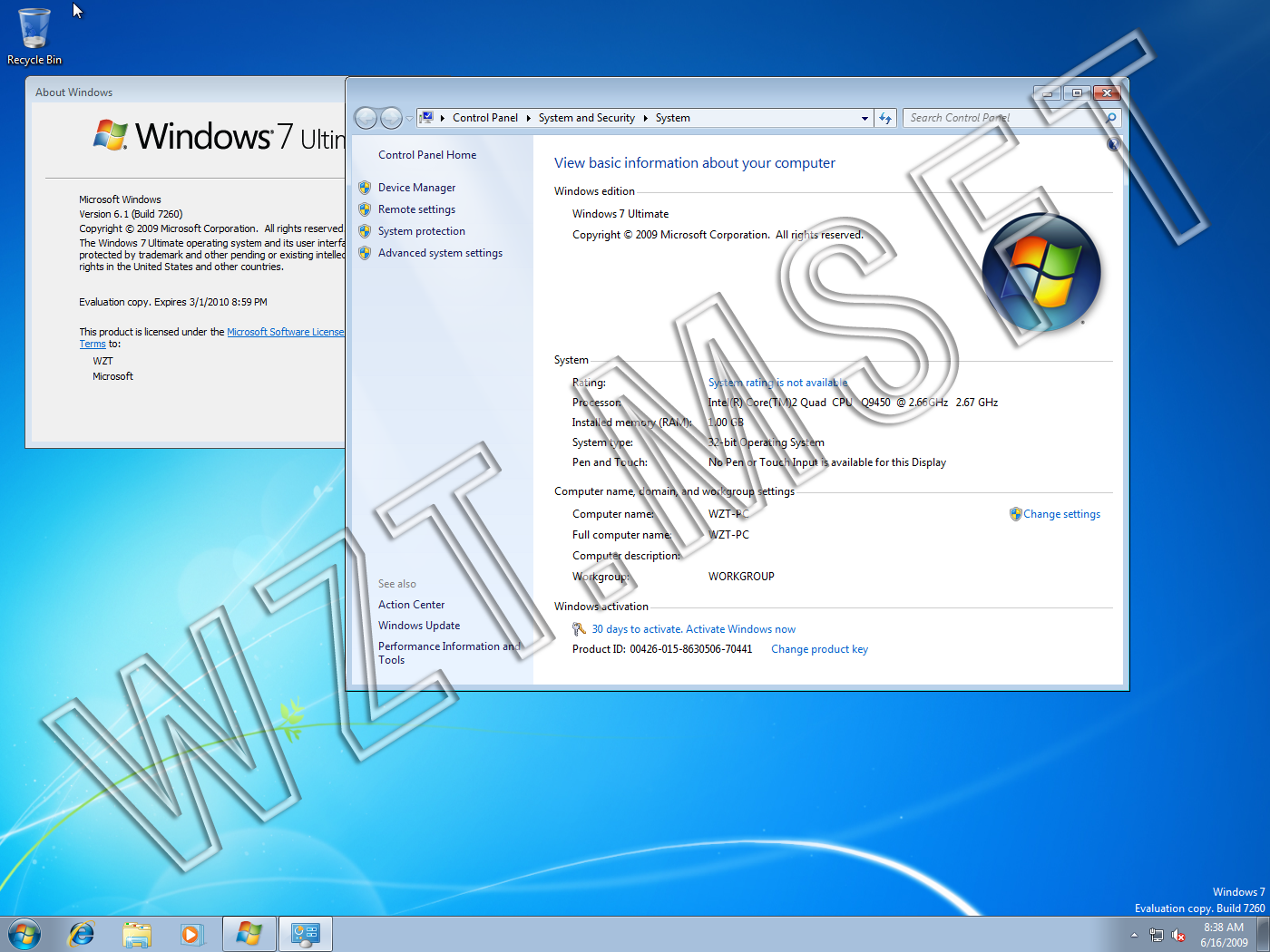1270x952 pixels.
Task: Open Control Panel Home
Action: click(x=427, y=155)
